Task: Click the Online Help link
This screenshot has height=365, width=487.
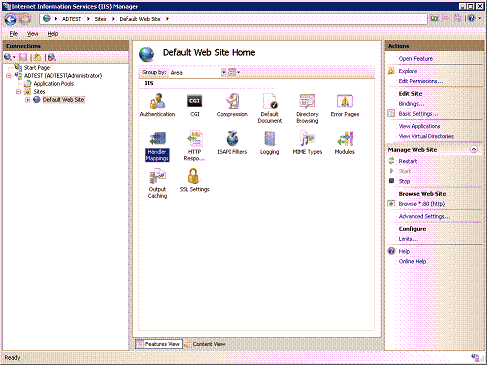Action: (x=412, y=261)
